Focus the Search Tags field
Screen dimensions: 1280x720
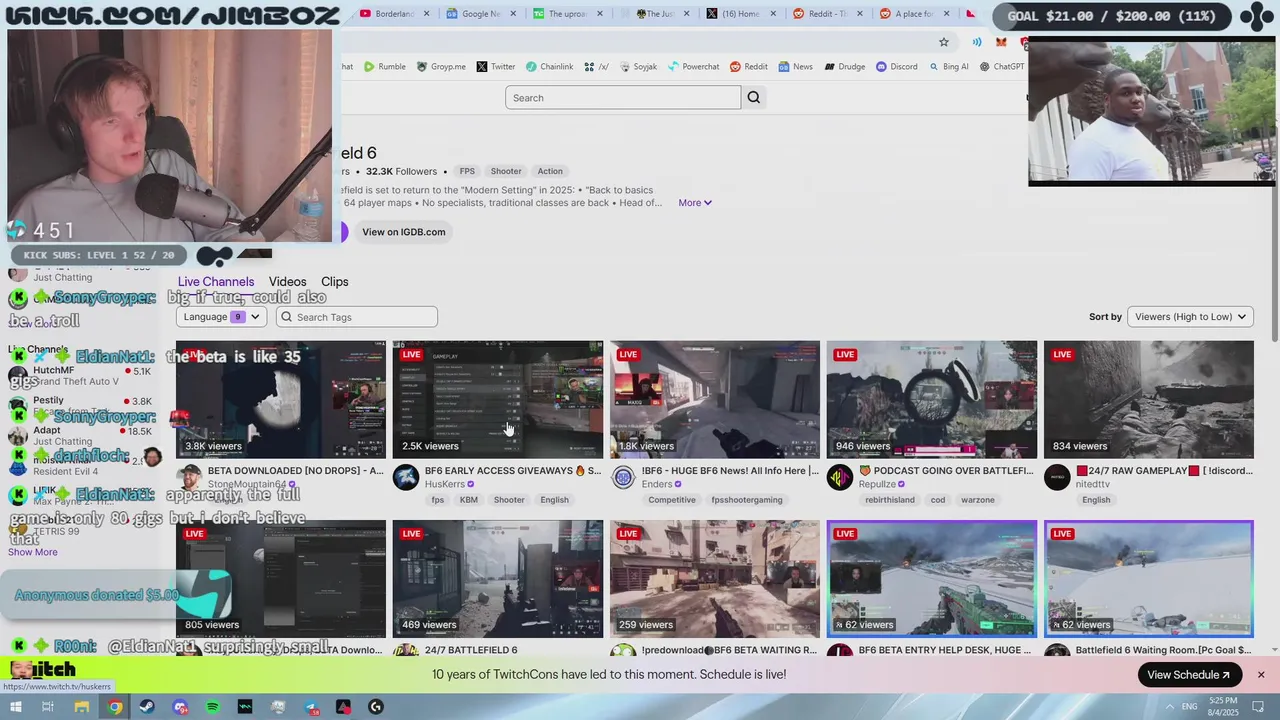(x=357, y=317)
